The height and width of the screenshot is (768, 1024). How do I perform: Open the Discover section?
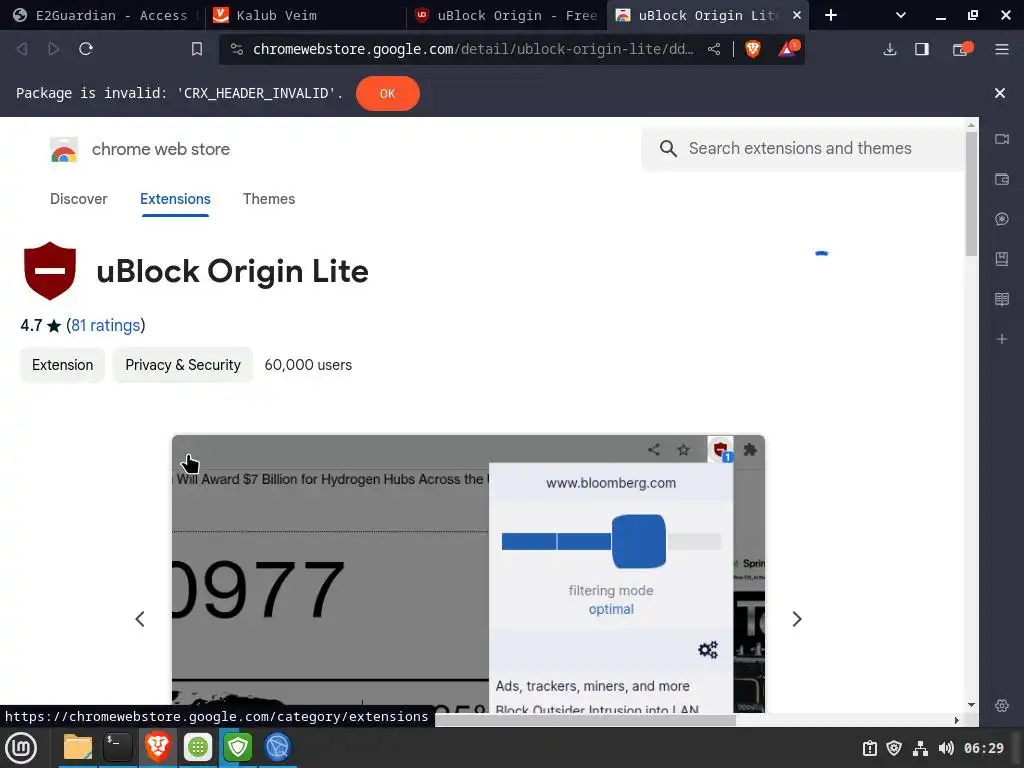point(78,199)
